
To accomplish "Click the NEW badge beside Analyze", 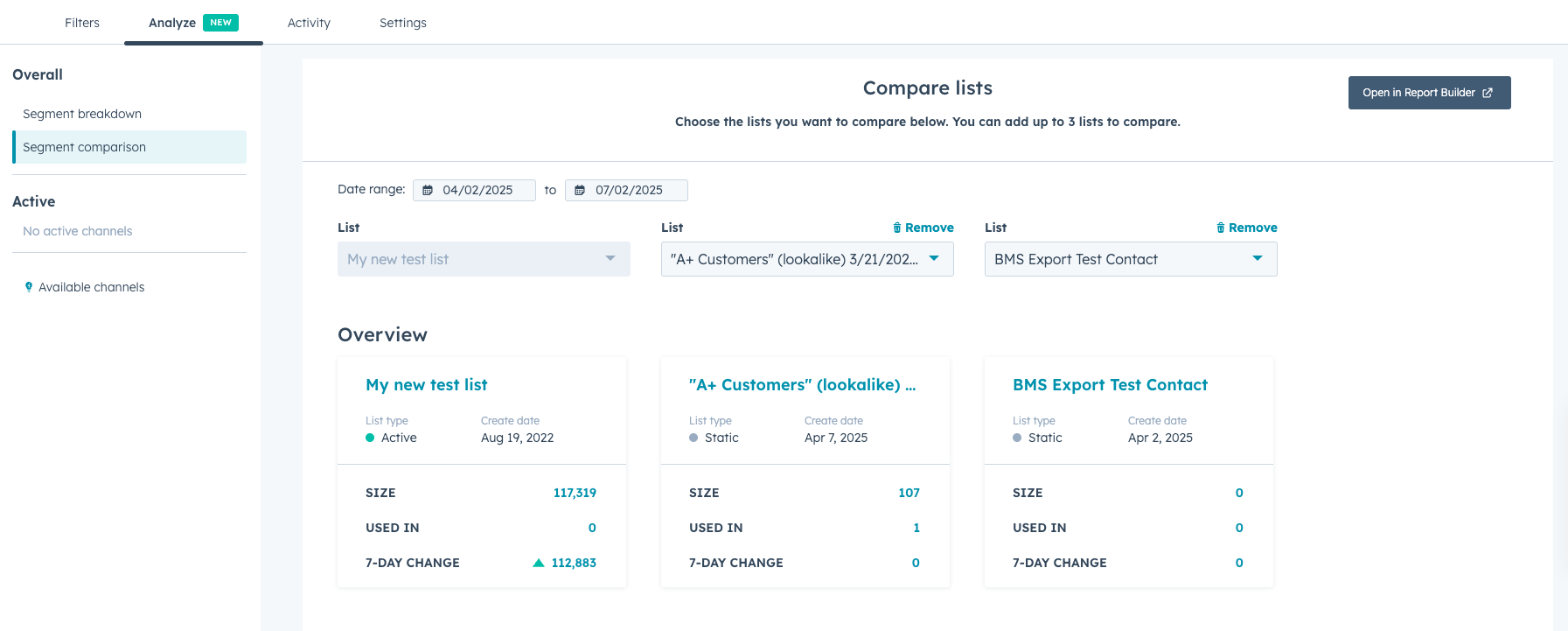I will (x=220, y=23).
